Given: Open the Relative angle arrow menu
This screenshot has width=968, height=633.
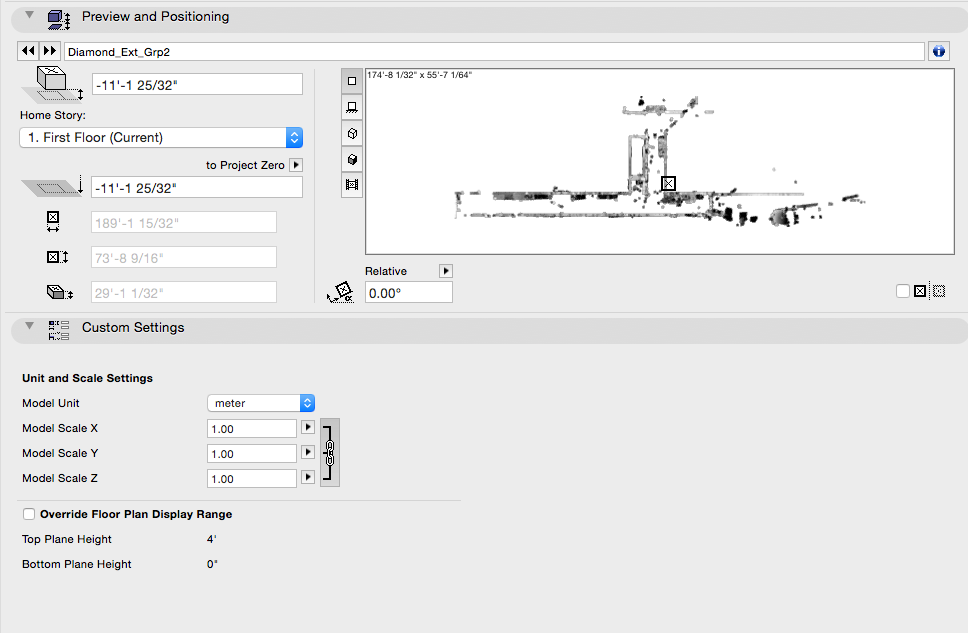Looking at the screenshot, I should (446, 271).
